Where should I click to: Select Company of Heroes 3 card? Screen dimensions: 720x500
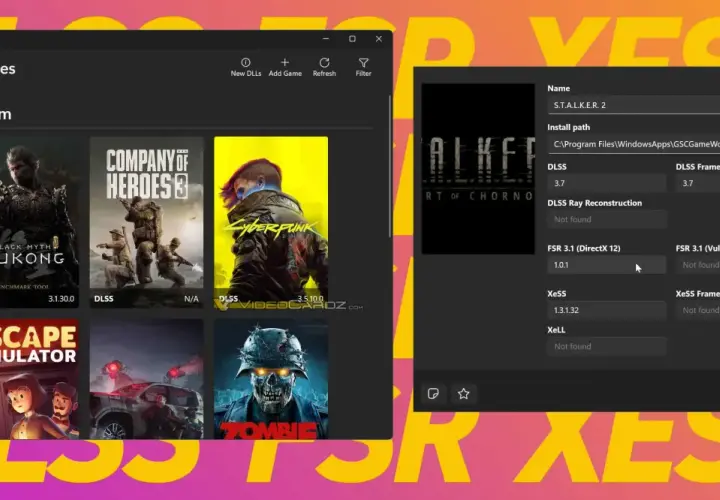(x=146, y=222)
